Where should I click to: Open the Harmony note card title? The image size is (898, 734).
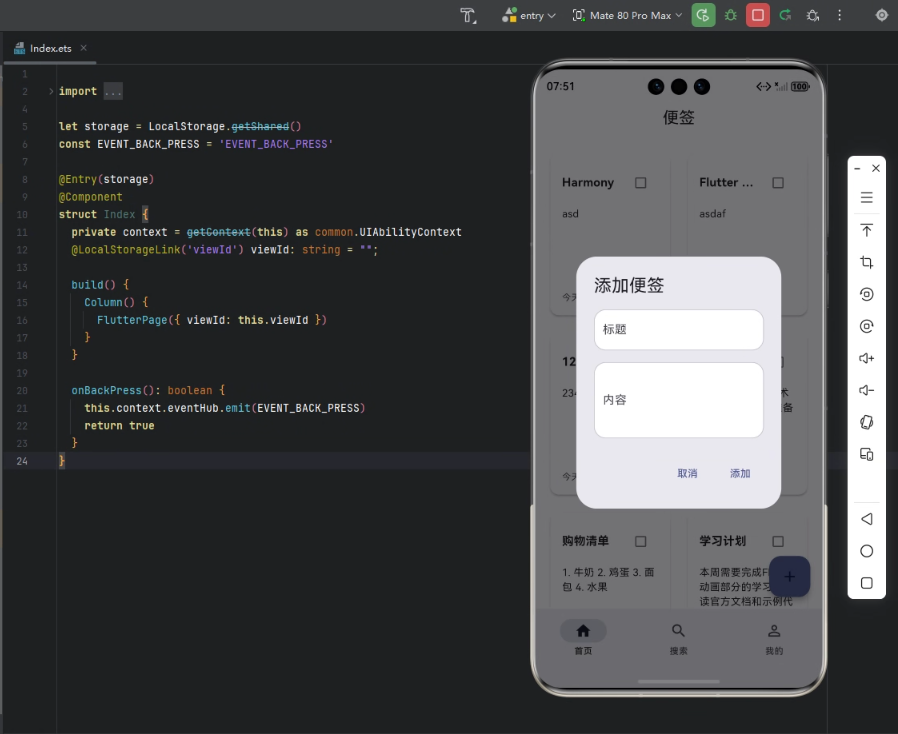[x=588, y=183]
